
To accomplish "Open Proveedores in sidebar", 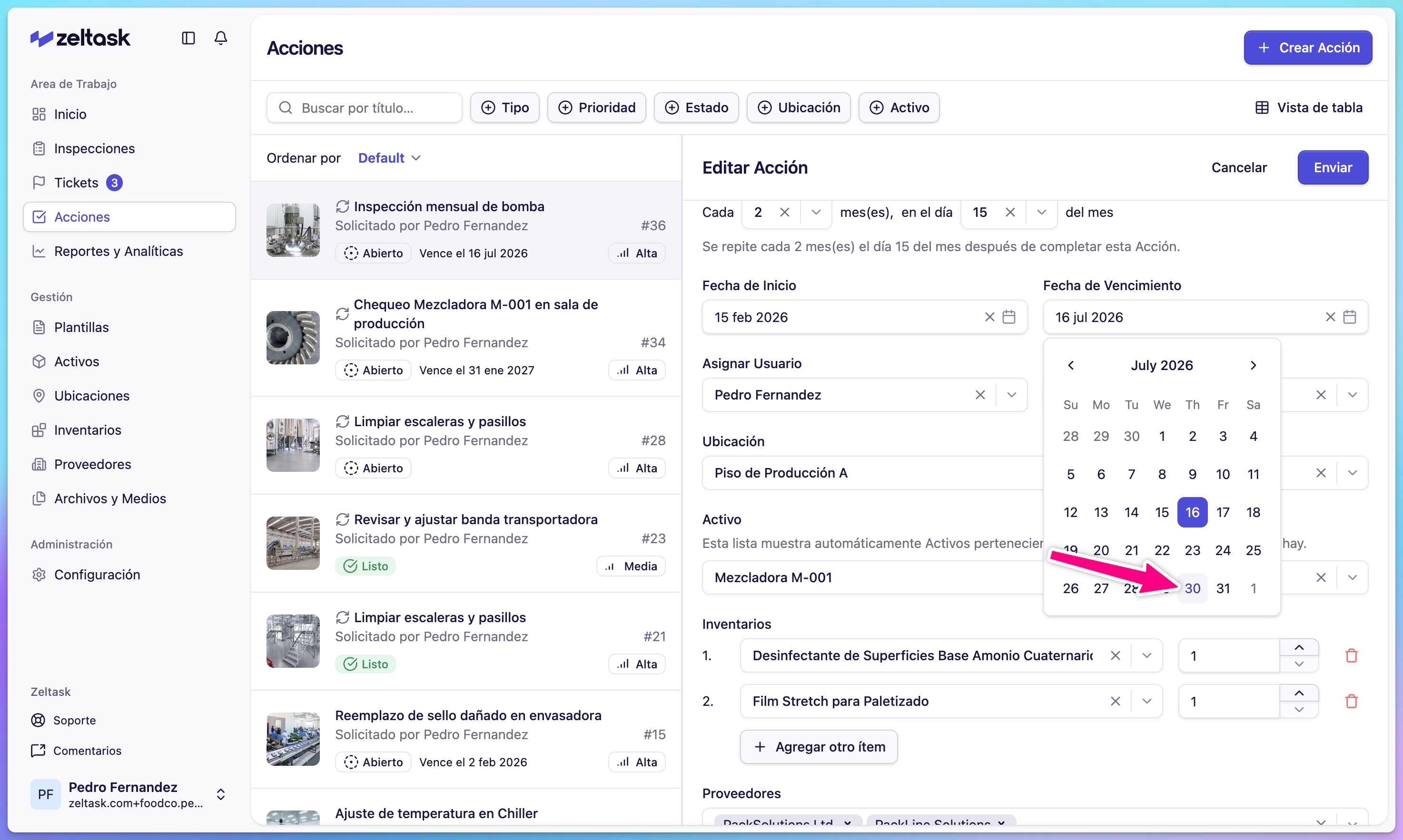I will point(129,464).
